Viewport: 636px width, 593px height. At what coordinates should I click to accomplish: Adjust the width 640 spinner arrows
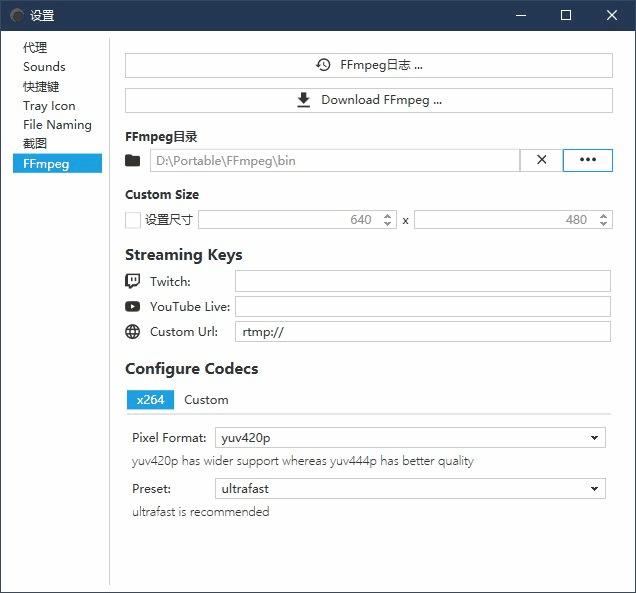(x=388, y=220)
